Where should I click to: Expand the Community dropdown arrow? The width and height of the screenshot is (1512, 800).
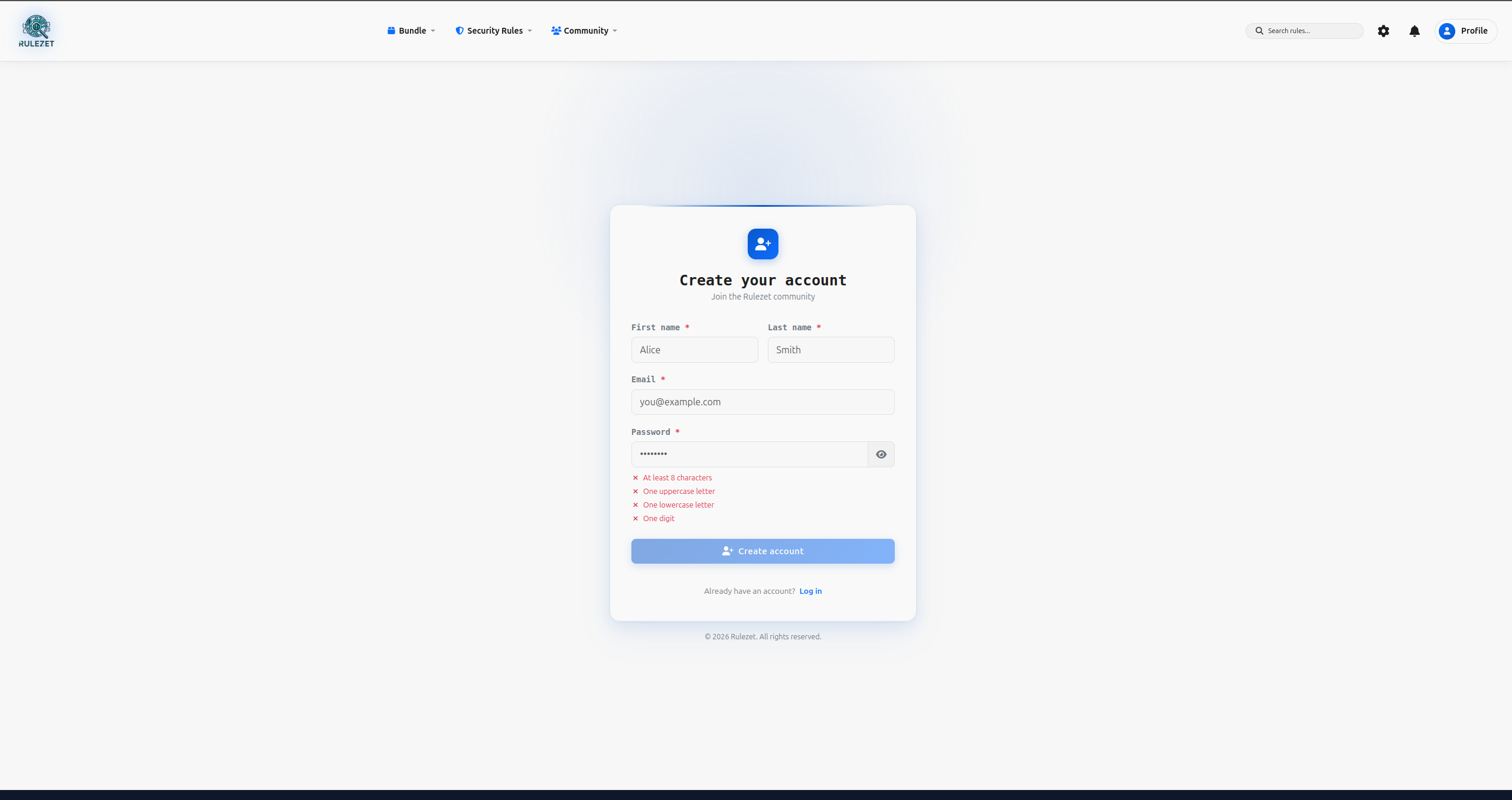point(615,31)
